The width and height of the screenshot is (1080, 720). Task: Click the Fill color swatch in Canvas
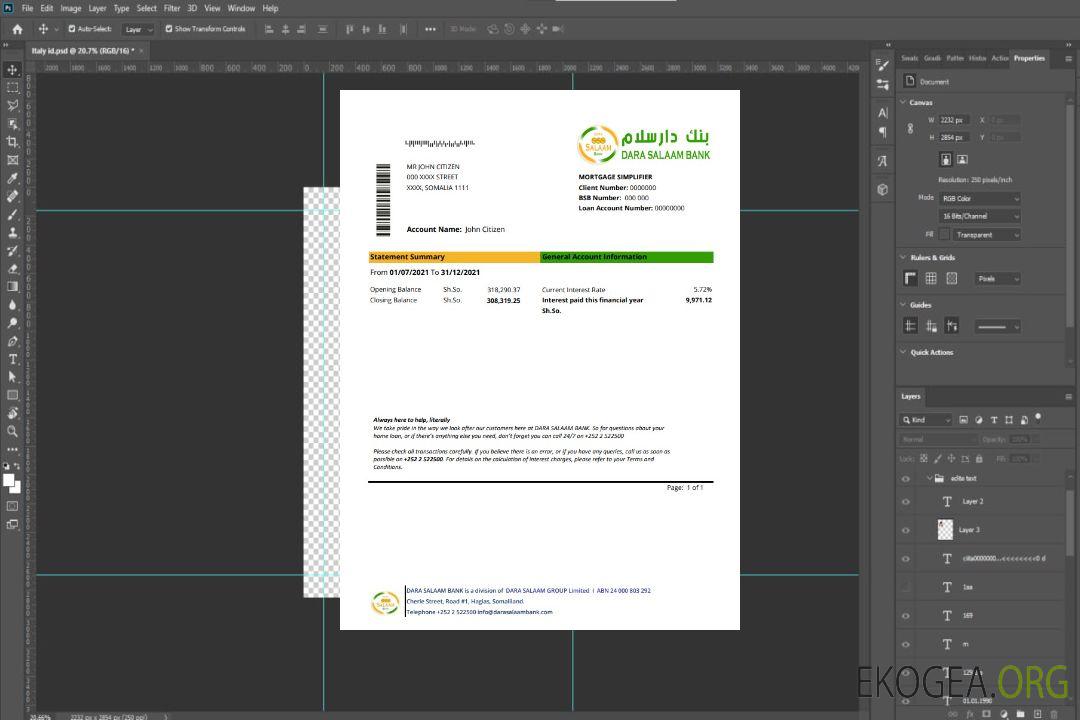point(944,235)
